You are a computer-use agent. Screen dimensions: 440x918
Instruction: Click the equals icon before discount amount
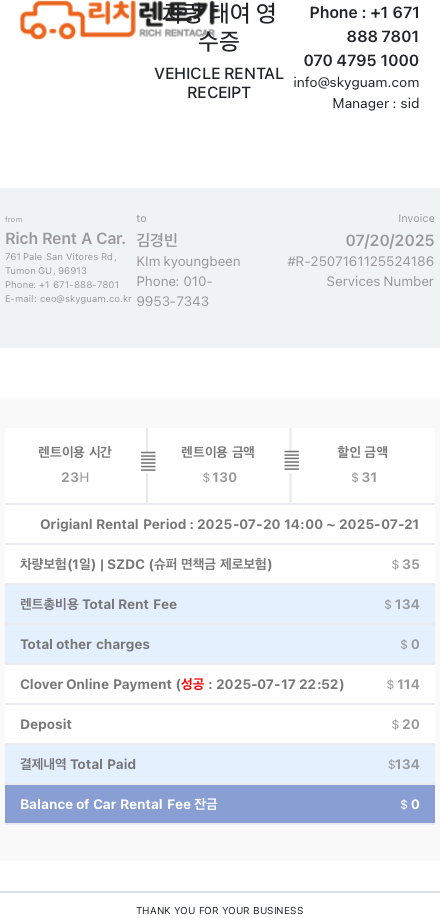point(292,460)
